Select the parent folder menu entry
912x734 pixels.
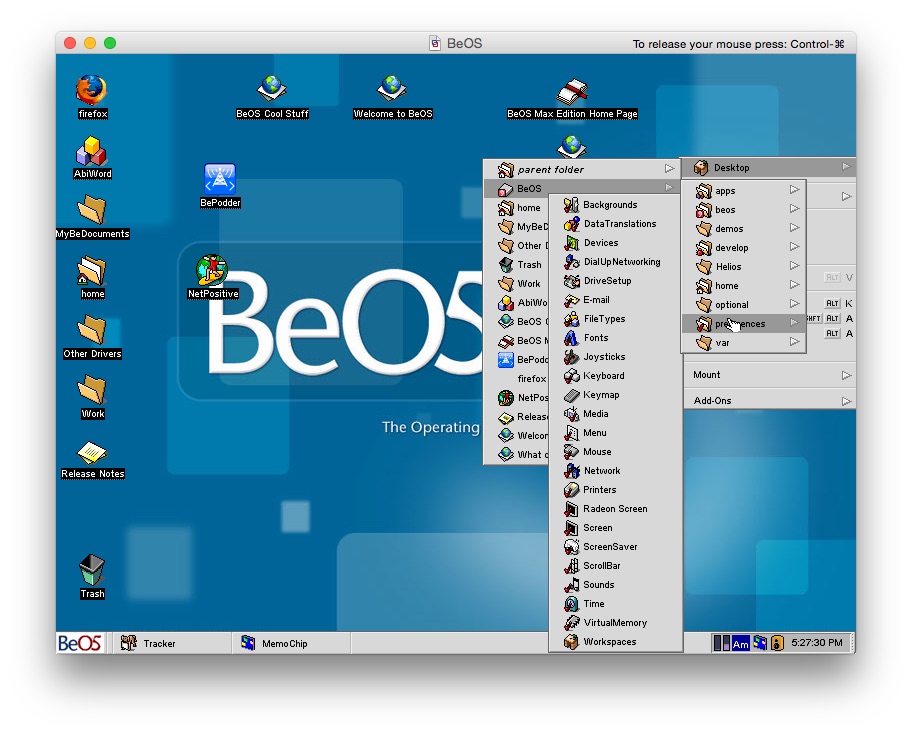coord(582,170)
